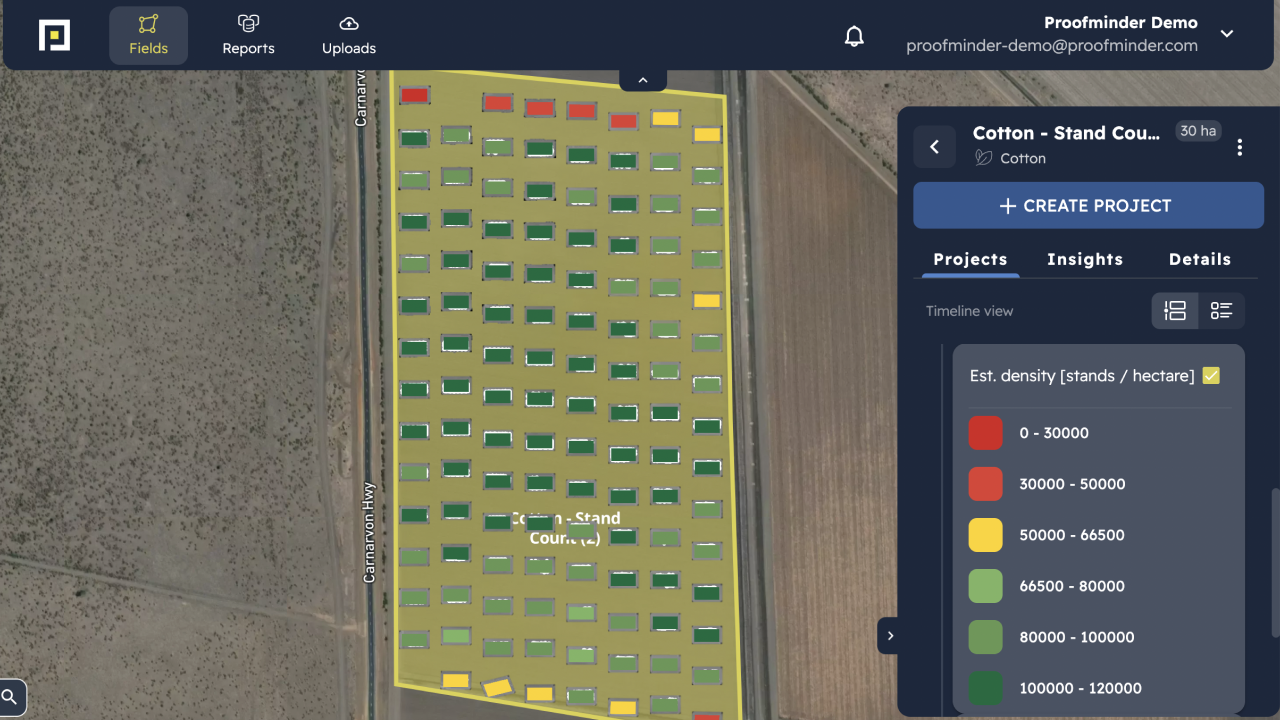Select the timeline view toggle icon
1280x720 pixels.
coord(1175,311)
